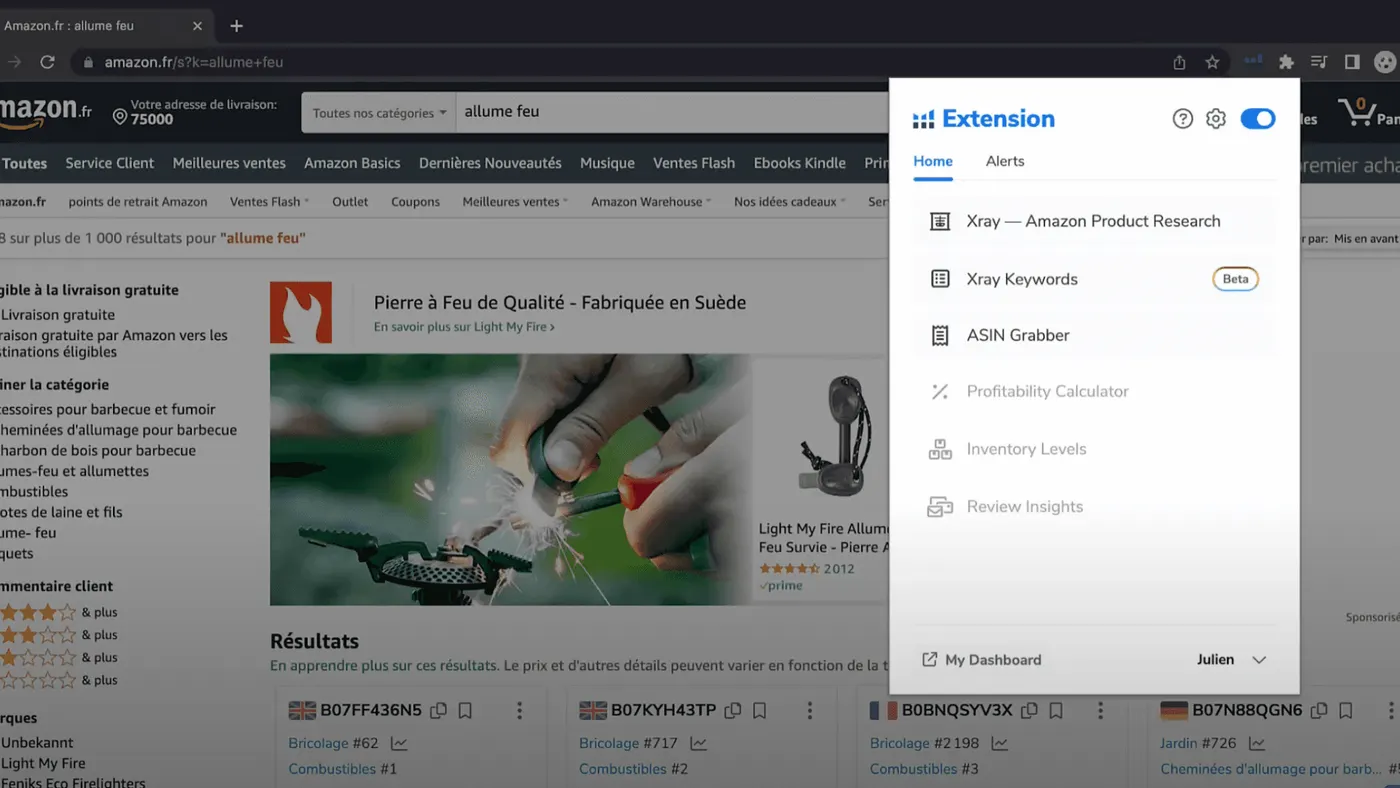Image resolution: width=1400 pixels, height=788 pixels.
Task: Expand Amazon Warehouse submenu
Action: pos(651,202)
